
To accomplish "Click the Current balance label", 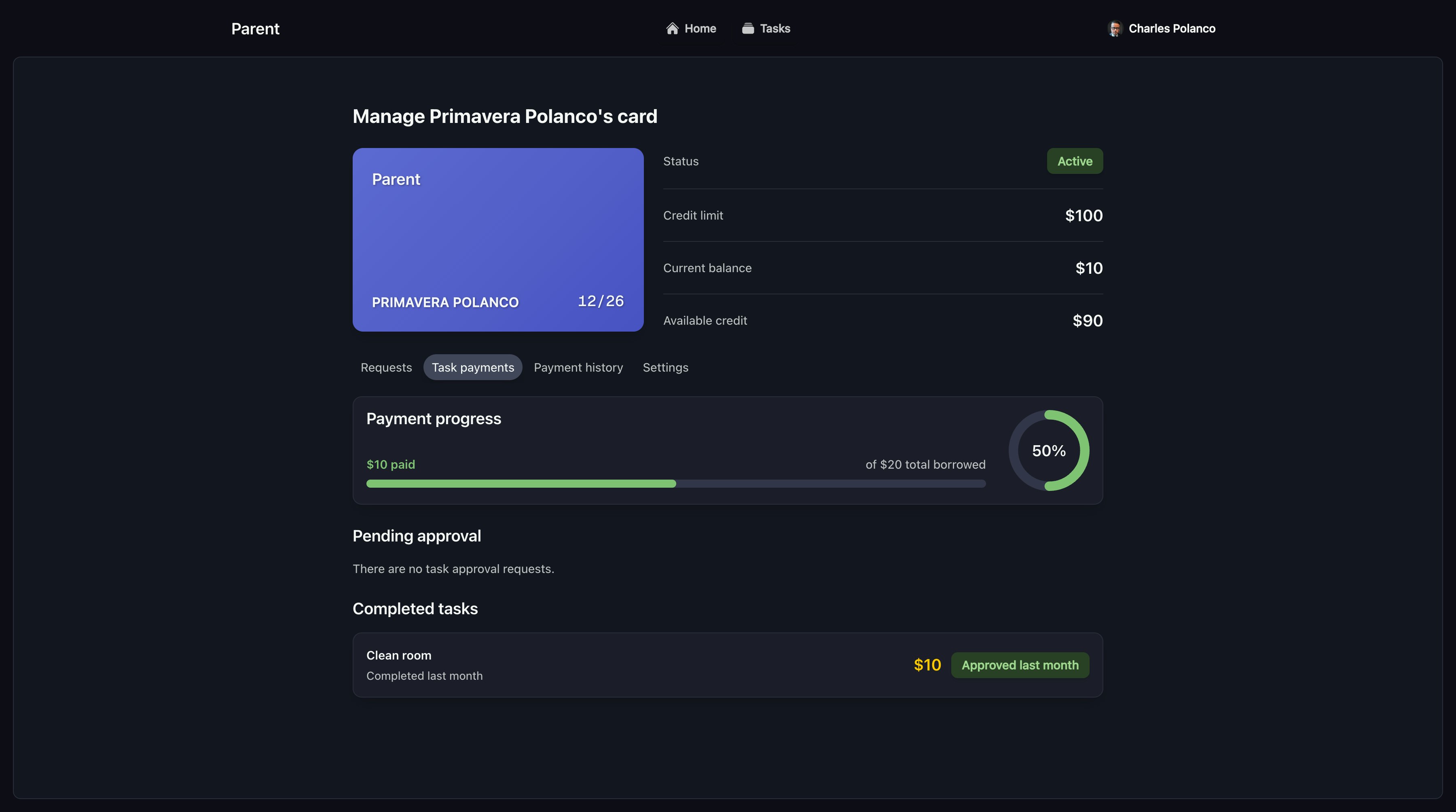I will (707, 268).
